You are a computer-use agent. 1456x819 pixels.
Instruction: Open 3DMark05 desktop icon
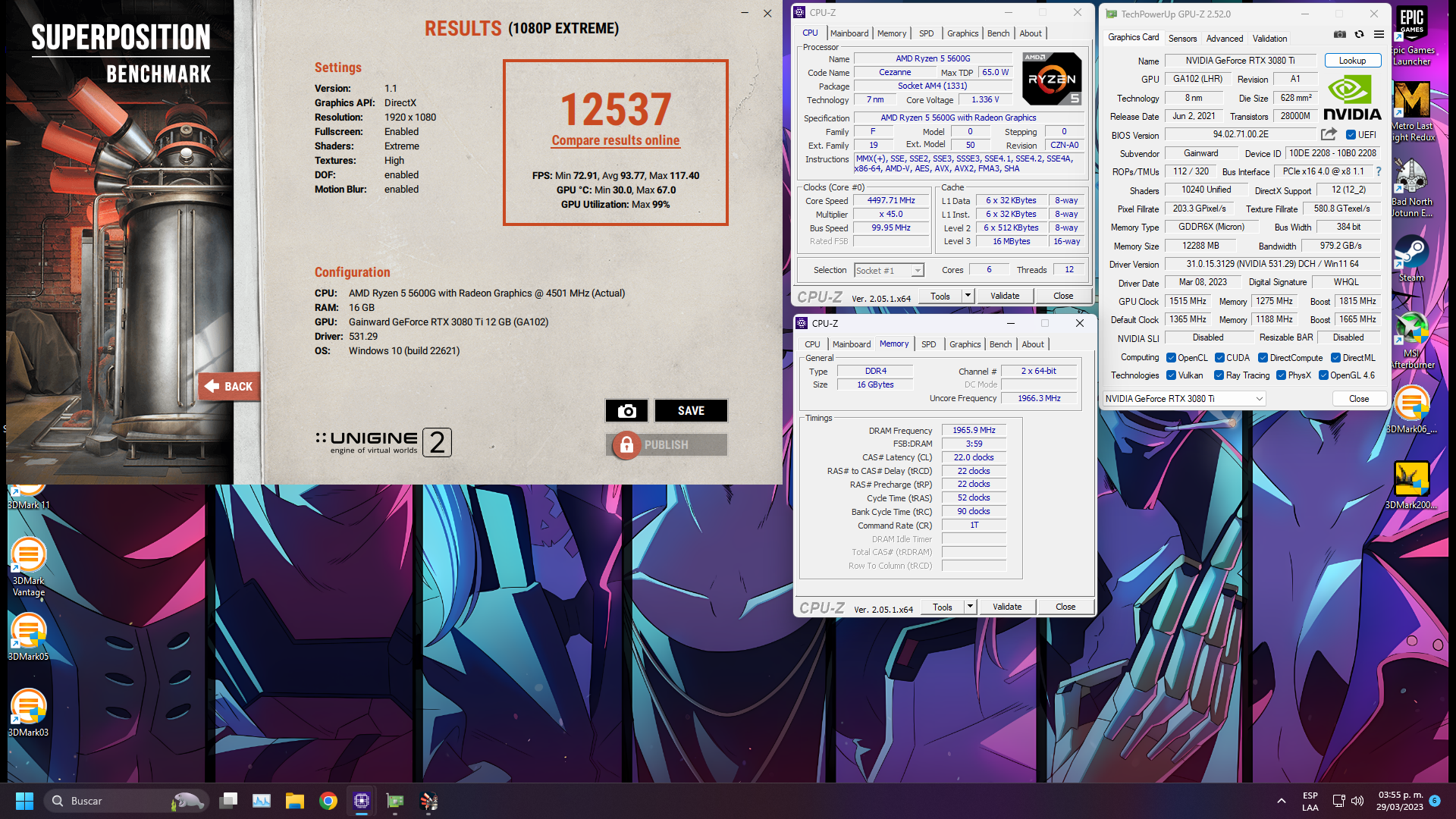click(x=28, y=637)
